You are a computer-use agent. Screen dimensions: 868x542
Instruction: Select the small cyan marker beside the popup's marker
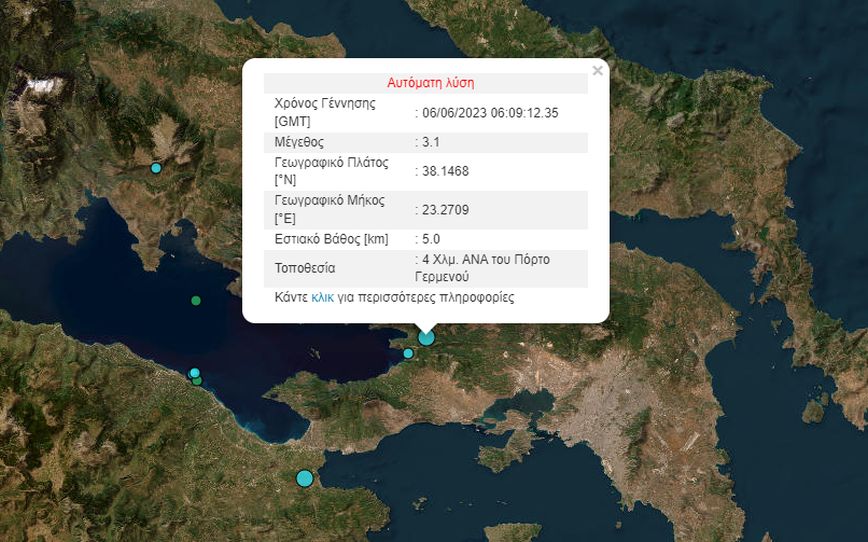(x=408, y=353)
